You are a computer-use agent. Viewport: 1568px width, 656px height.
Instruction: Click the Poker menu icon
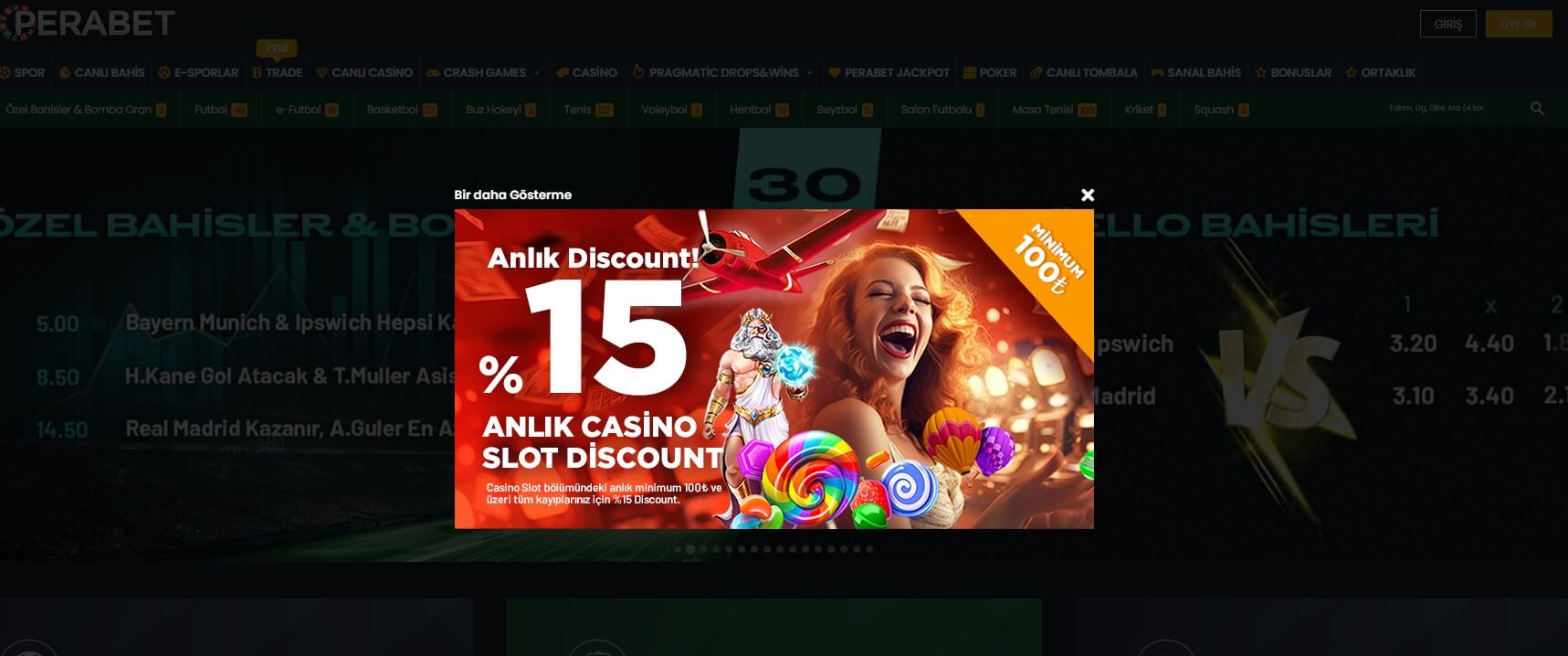[970, 72]
